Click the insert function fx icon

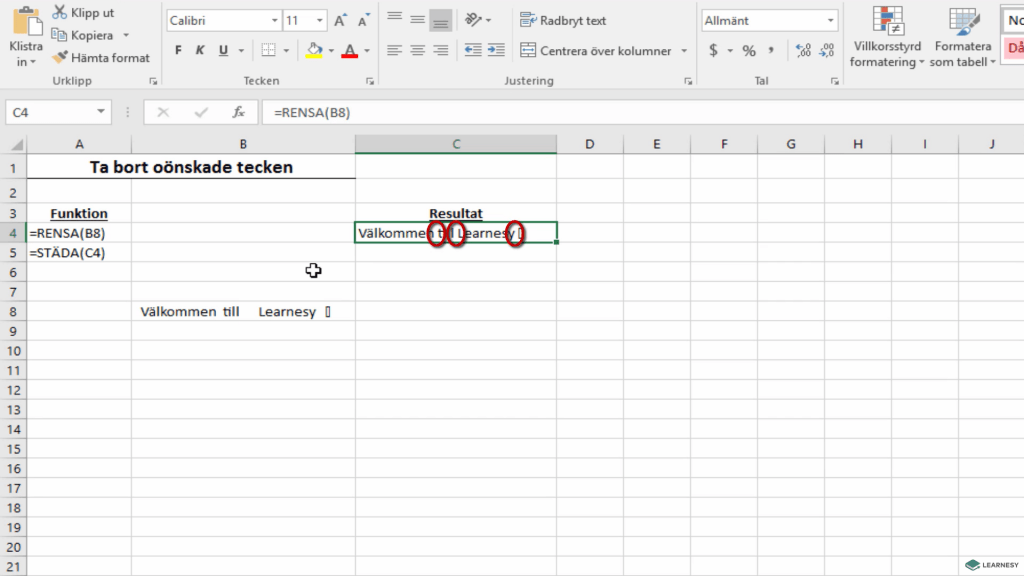click(238, 113)
